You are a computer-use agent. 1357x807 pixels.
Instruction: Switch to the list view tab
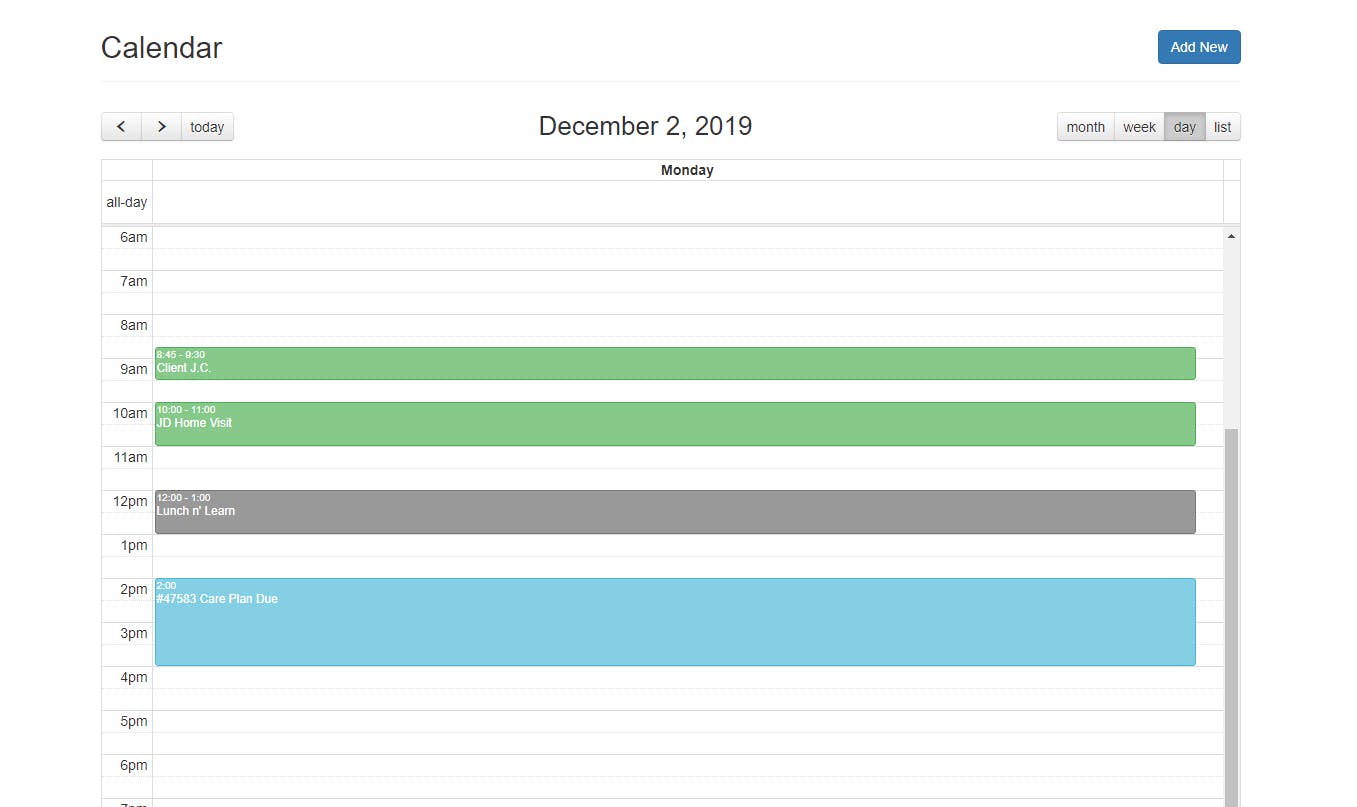tap(1222, 126)
